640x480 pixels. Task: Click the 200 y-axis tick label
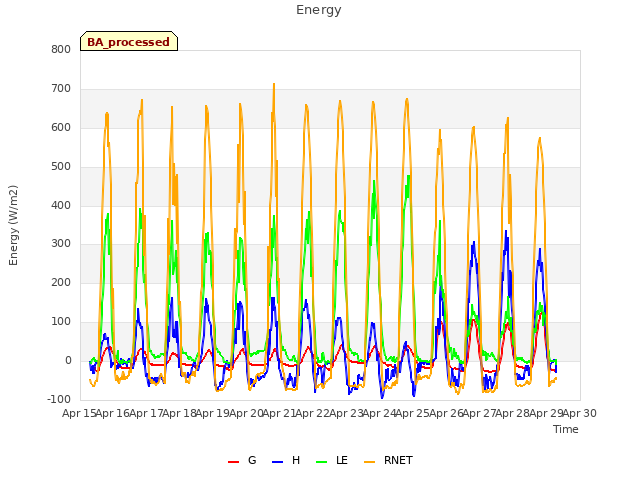(61, 282)
